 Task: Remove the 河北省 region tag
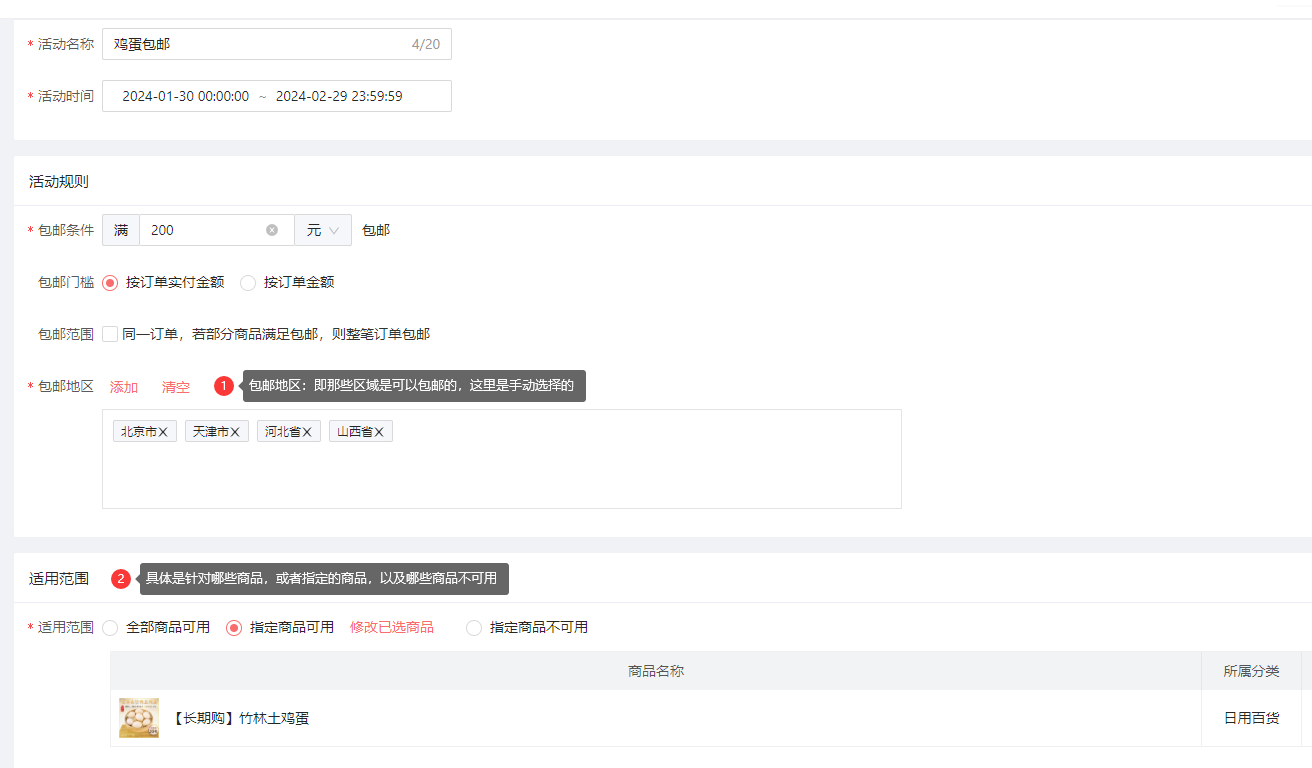(x=307, y=432)
